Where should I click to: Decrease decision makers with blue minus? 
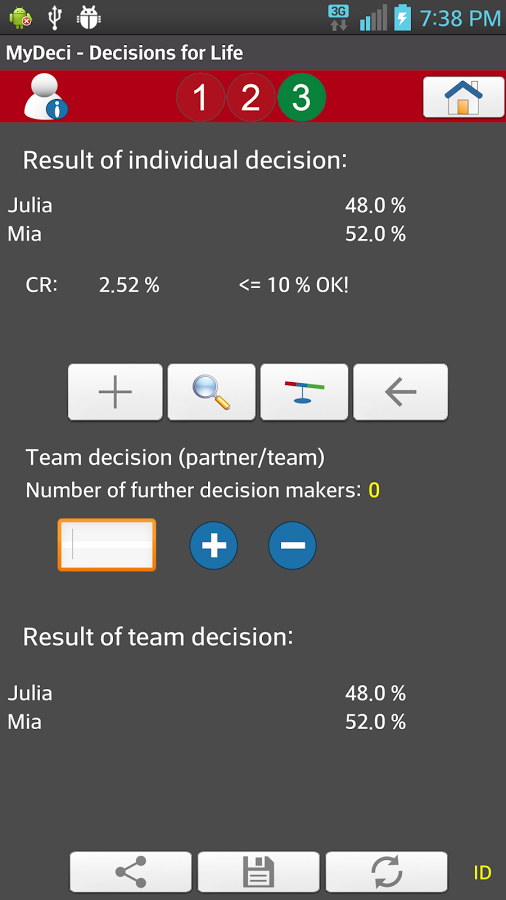[x=293, y=545]
